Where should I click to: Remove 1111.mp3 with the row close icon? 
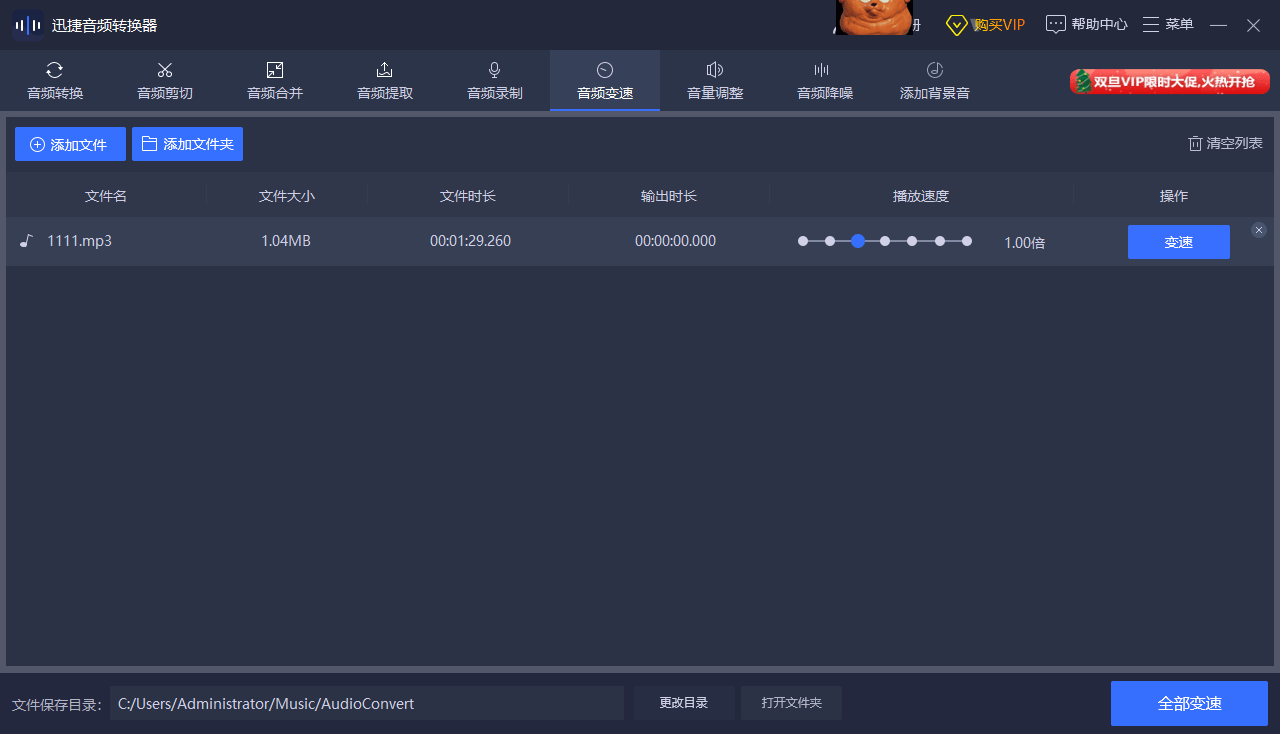pyautogui.click(x=1259, y=230)
